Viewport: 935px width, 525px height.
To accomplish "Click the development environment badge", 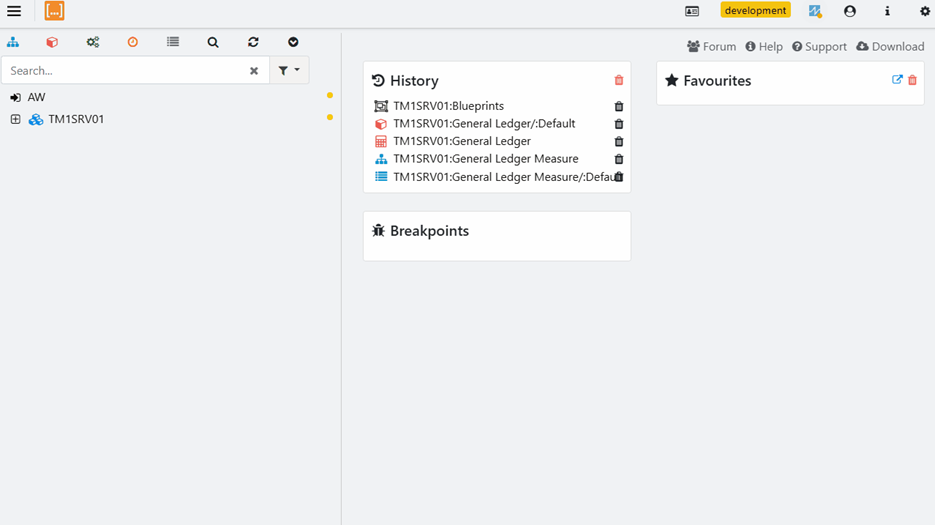I will point(756,10).
